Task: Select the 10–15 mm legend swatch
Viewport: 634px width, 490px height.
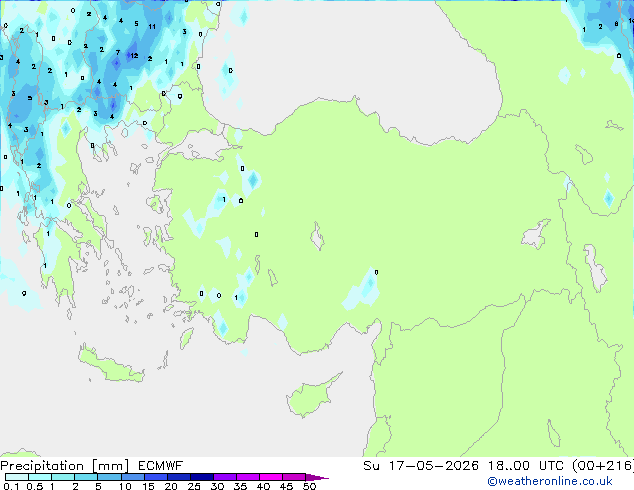Action: (x=132, y=477)
